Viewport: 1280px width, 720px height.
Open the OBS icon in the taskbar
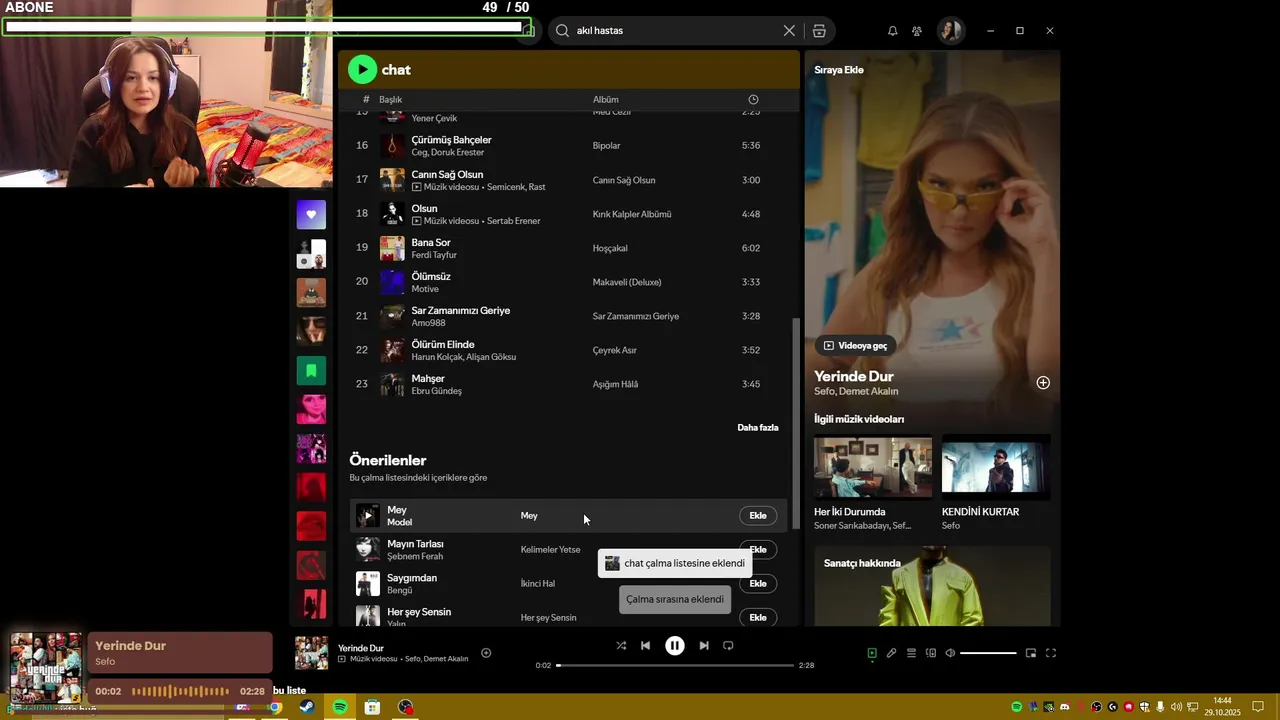405,707
